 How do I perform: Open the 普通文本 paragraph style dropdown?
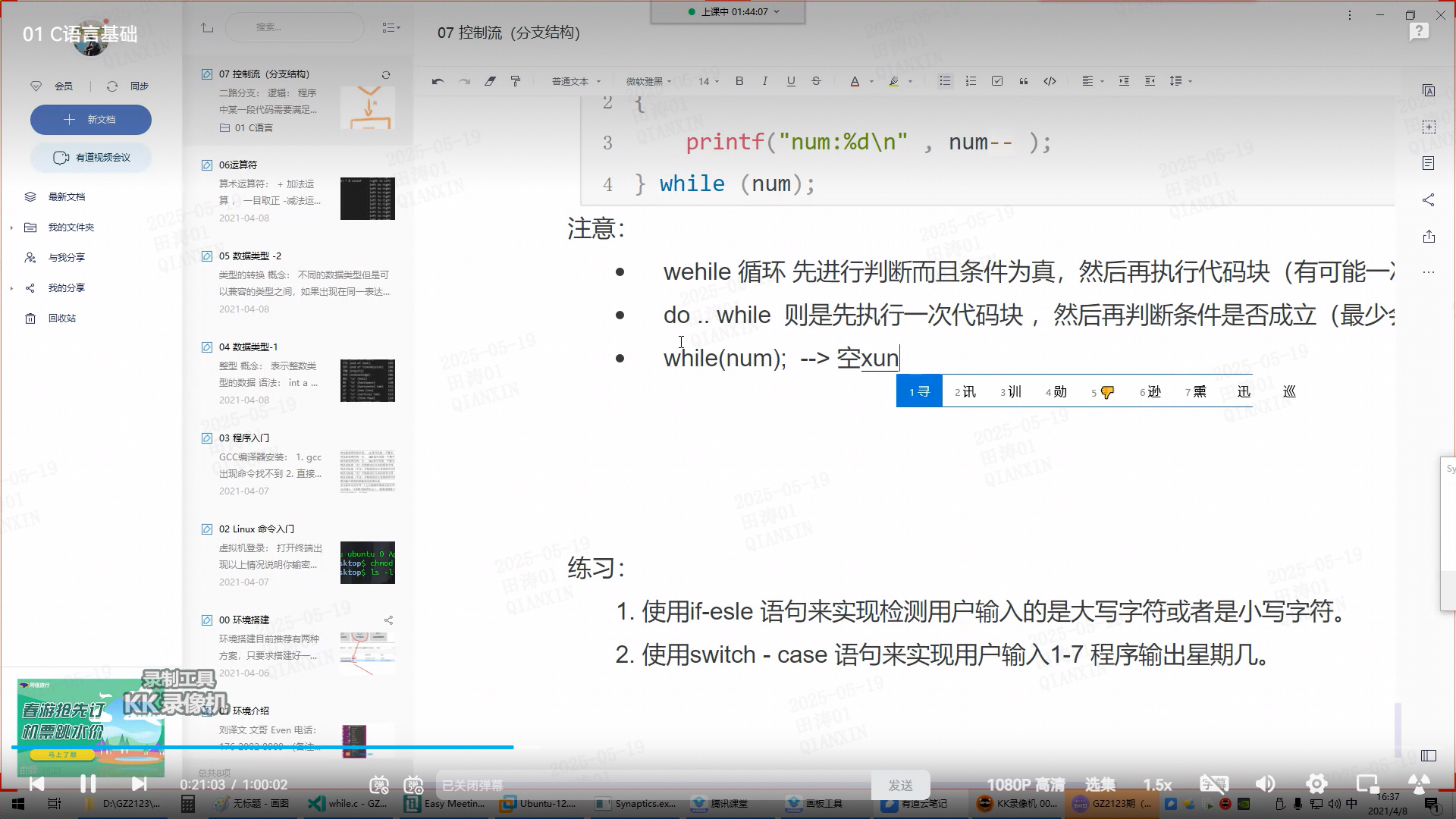pos(576,81)
